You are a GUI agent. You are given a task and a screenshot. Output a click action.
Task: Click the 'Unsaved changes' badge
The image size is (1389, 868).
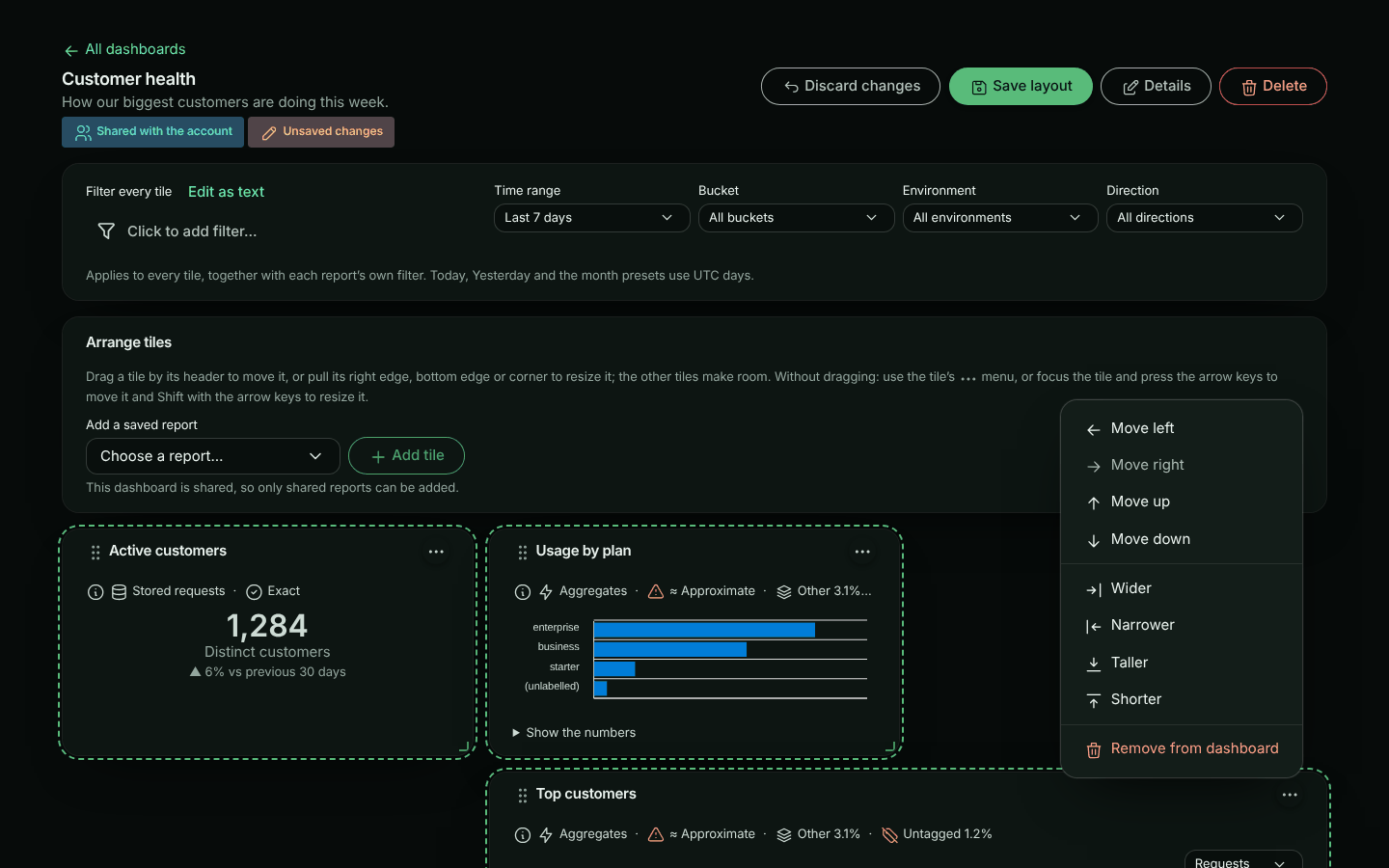coord(321,132)
